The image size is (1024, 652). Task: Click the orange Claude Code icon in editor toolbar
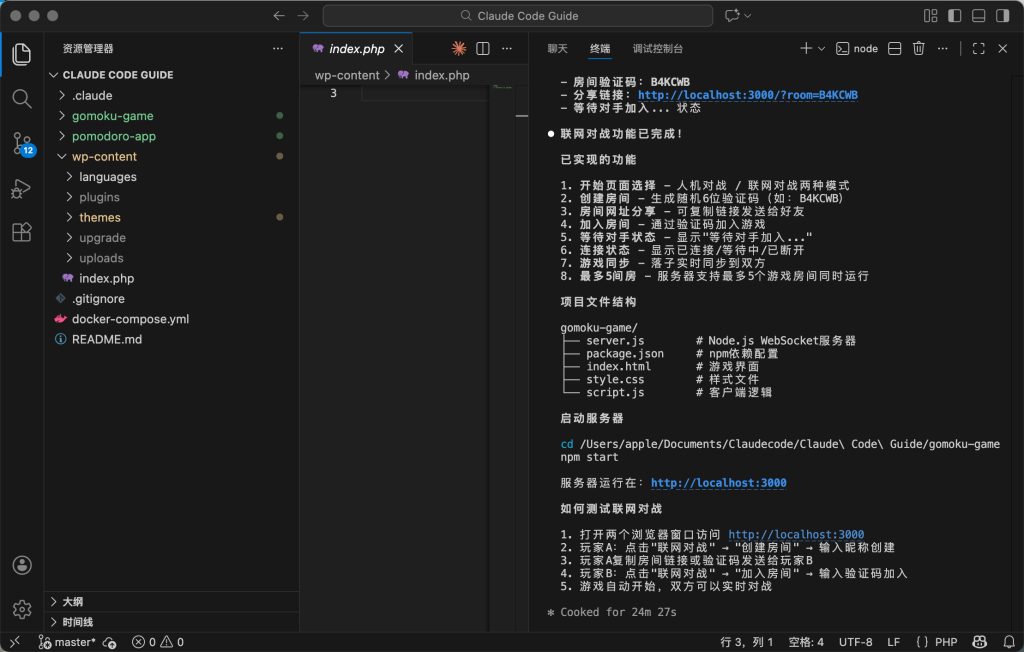point(459,48)
